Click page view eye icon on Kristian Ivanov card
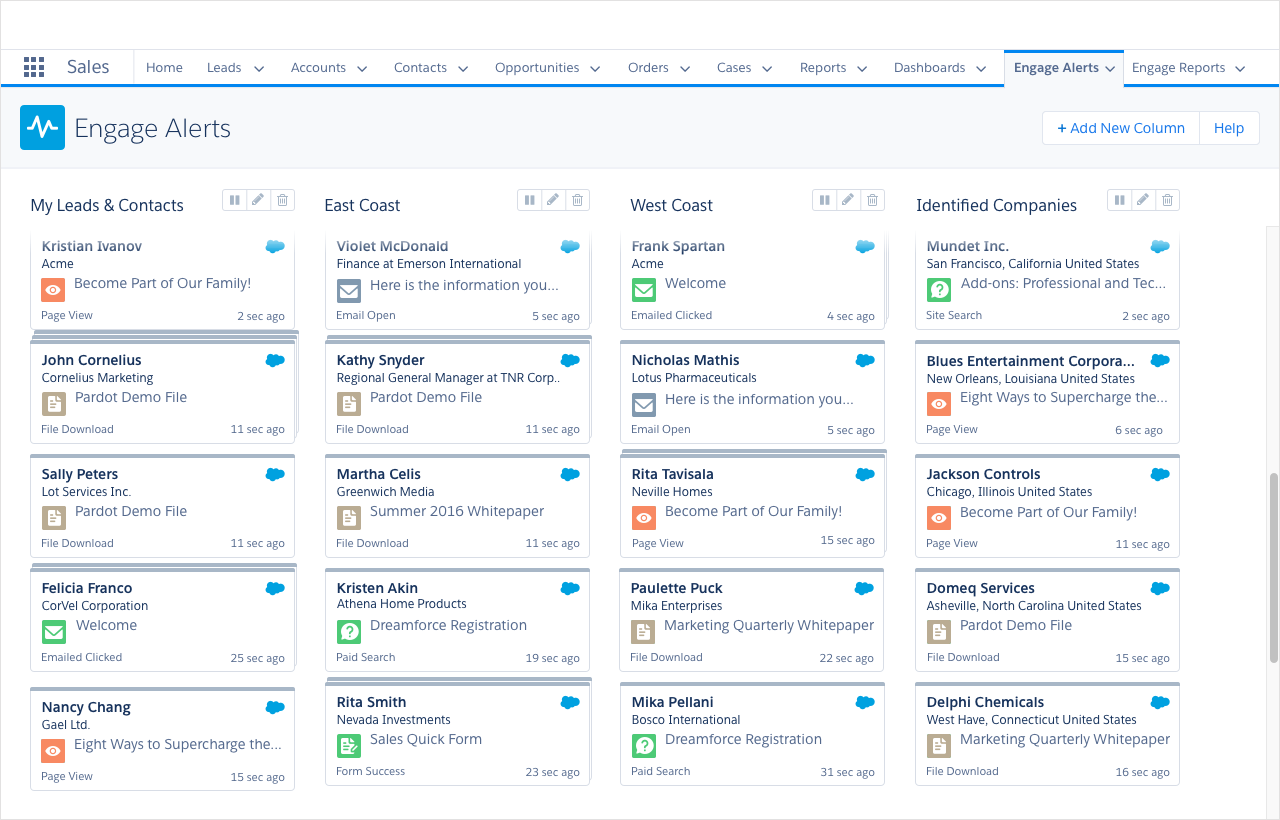The width and height of the screenshot is (1280, 820). point(53,290)
